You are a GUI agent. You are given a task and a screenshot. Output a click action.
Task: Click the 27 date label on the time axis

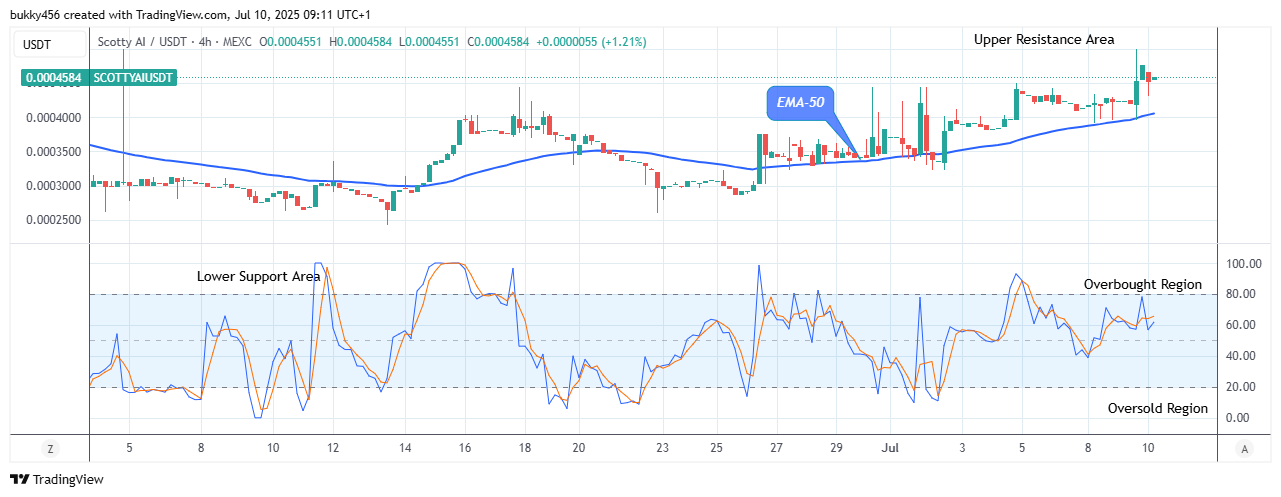(x=777, y=449)
